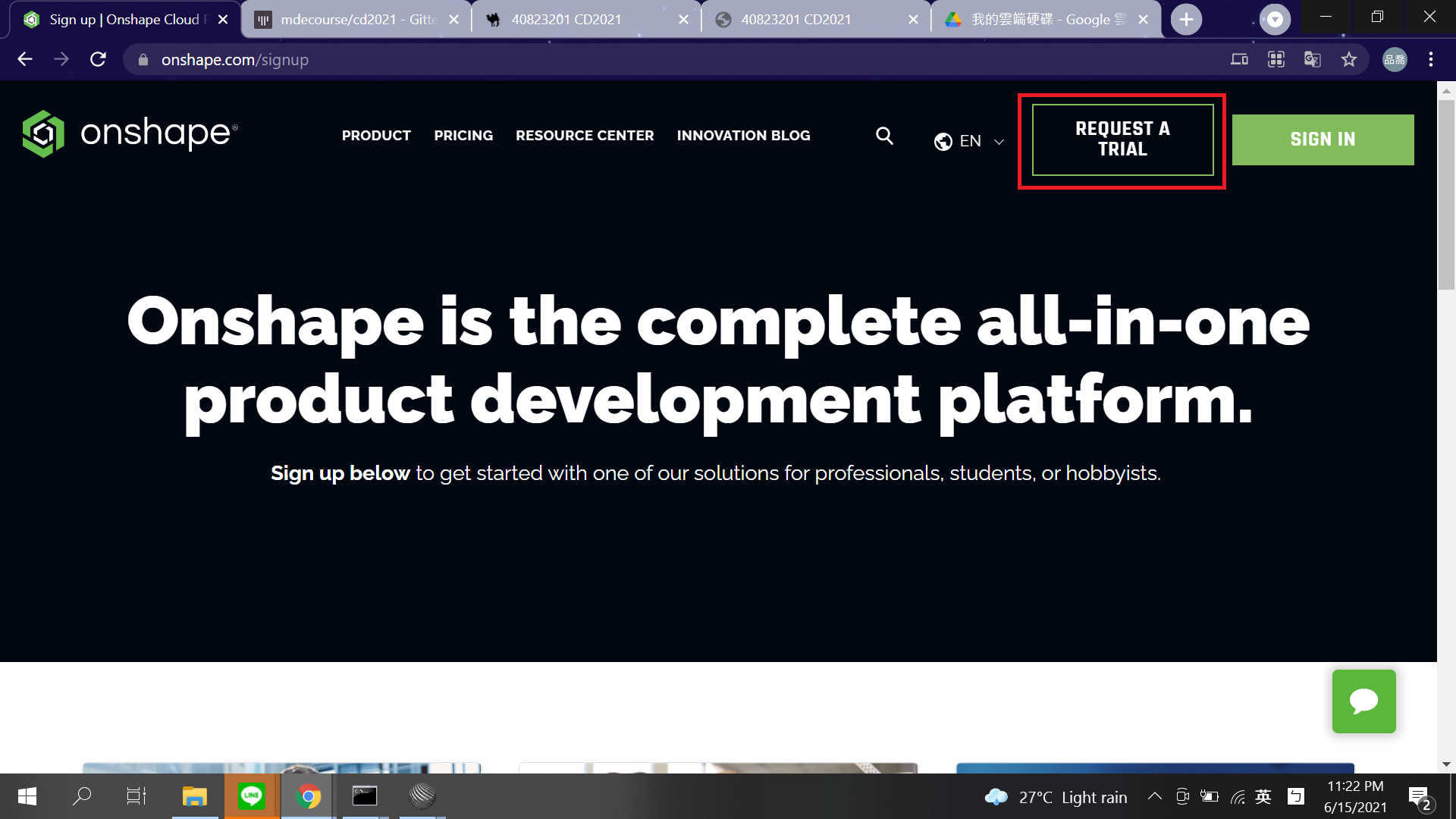This screenshot has width=1456, height=819.
Task: Click REQUEST A TRIAL button
Action: [1122, 140]
